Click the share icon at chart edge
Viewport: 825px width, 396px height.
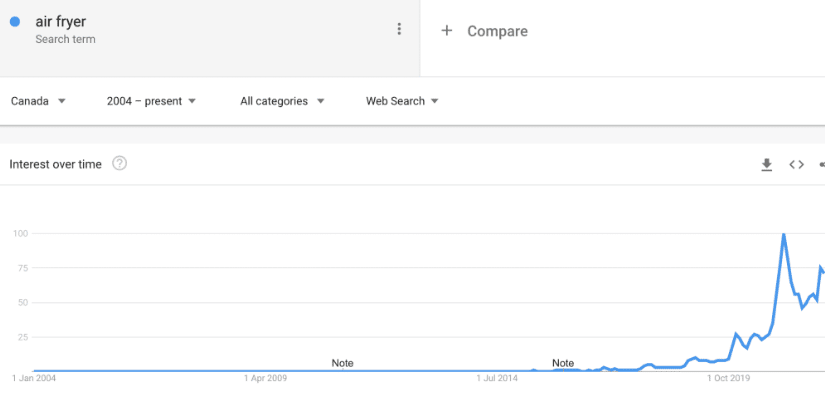point(822,165)
